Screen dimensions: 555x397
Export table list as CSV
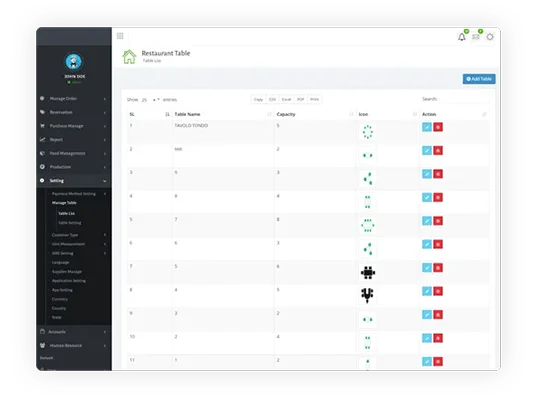272,99
